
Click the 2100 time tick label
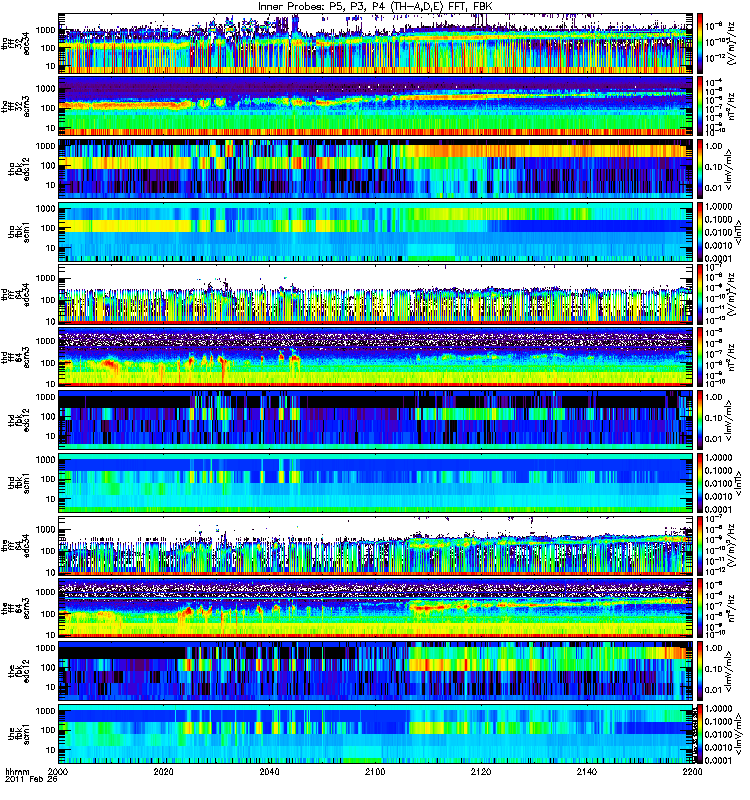coord(375,771)
